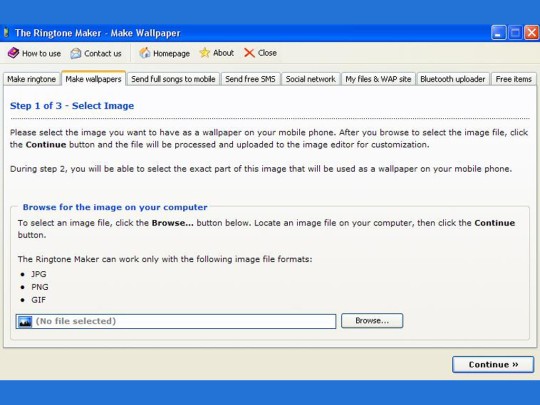Open How to use help text
The image size is (540, 405).
tap(41, 53)
